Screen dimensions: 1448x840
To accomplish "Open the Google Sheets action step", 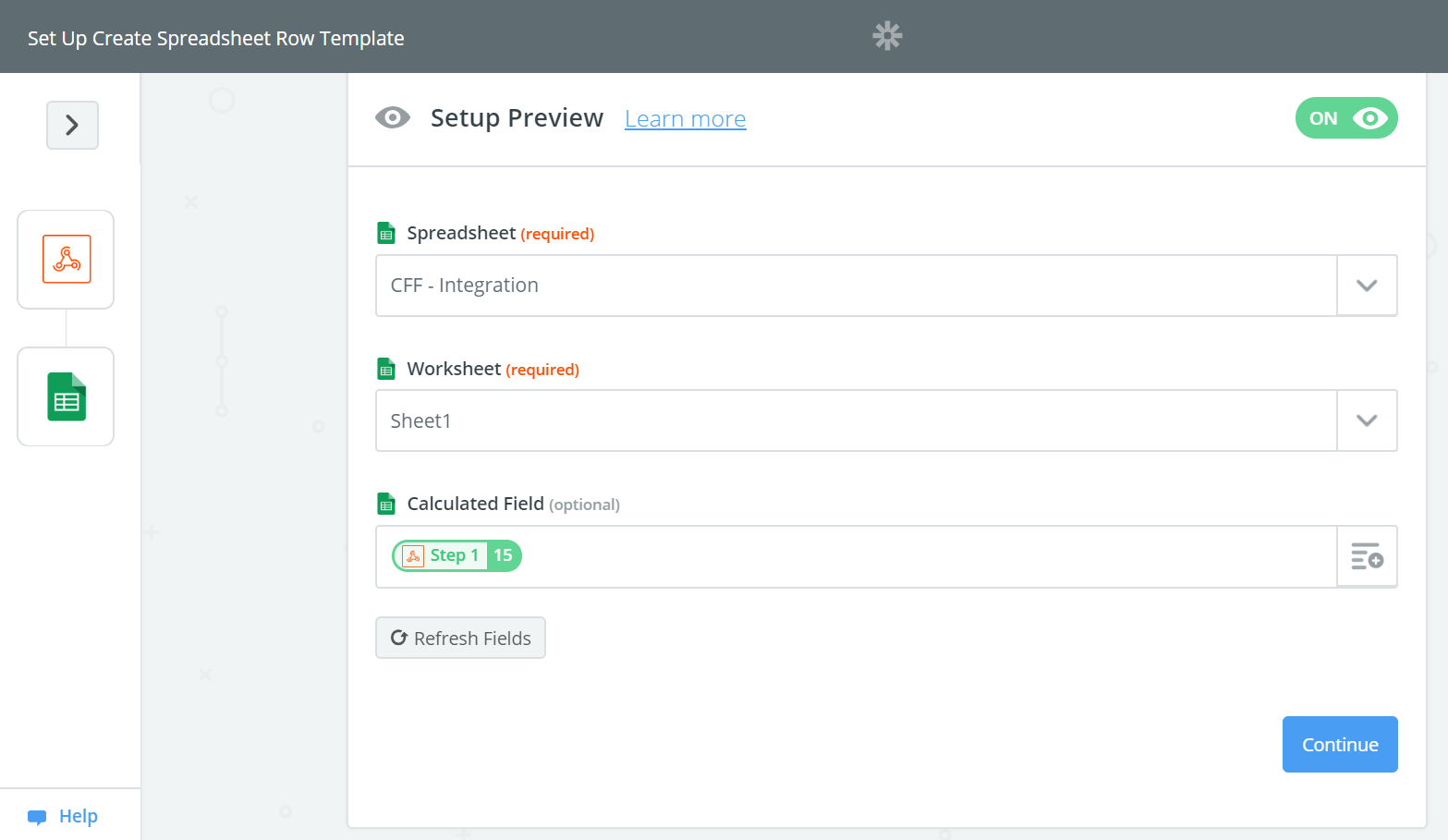I will (66, 396).
